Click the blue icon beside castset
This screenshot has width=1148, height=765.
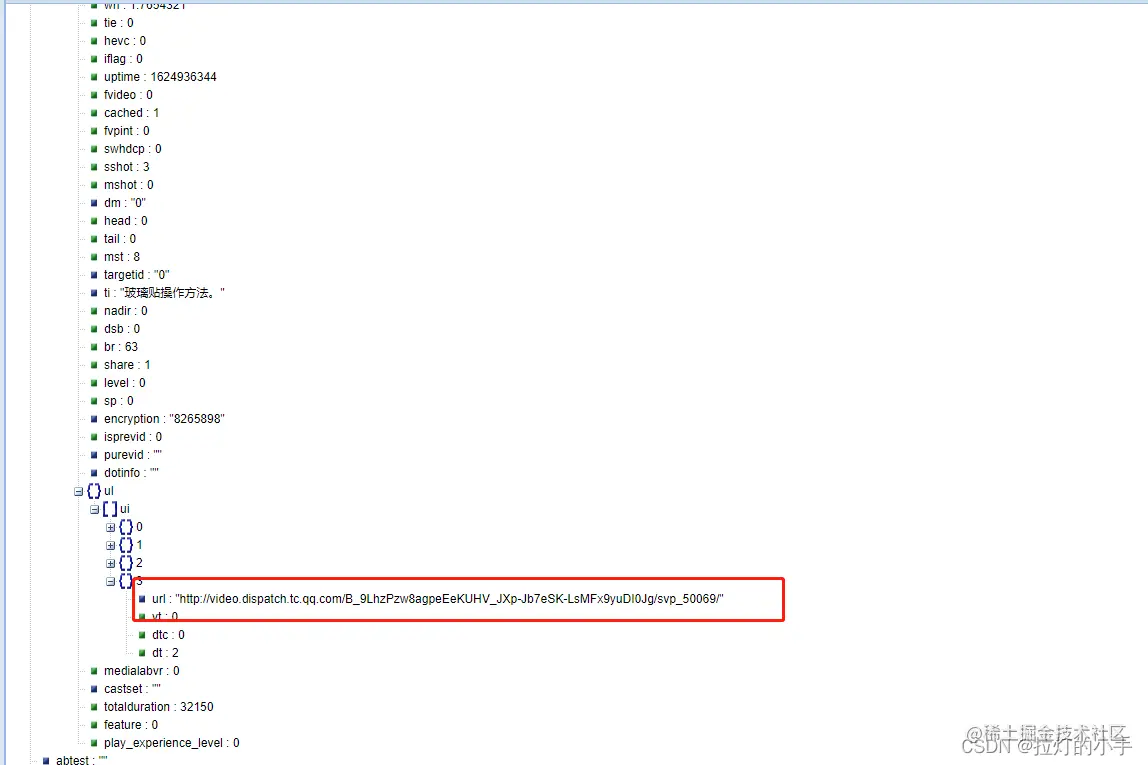point(94,690)
